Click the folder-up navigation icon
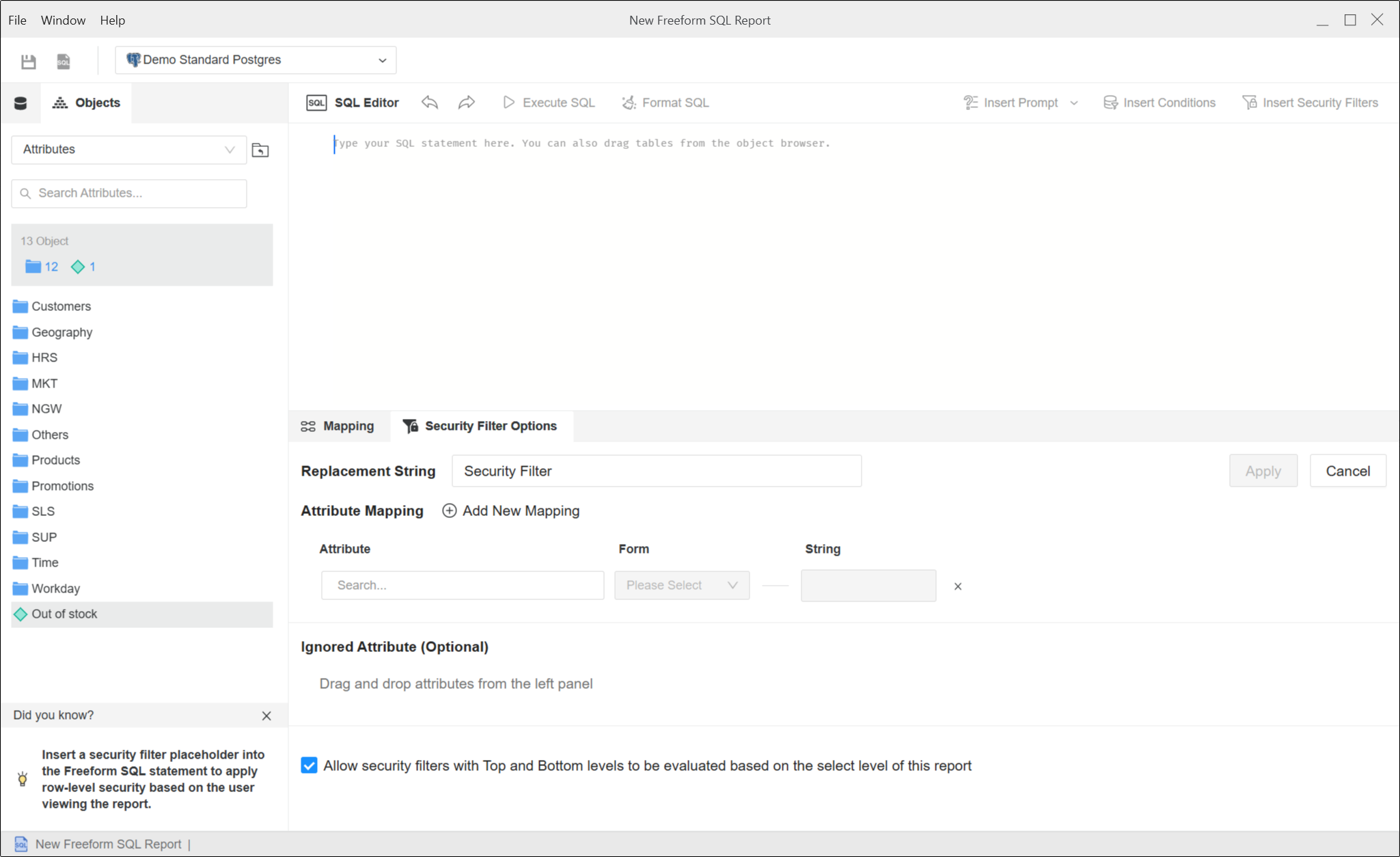This screenshot has height=857, width=1400. pyautogui.click(x=260, y=150)
